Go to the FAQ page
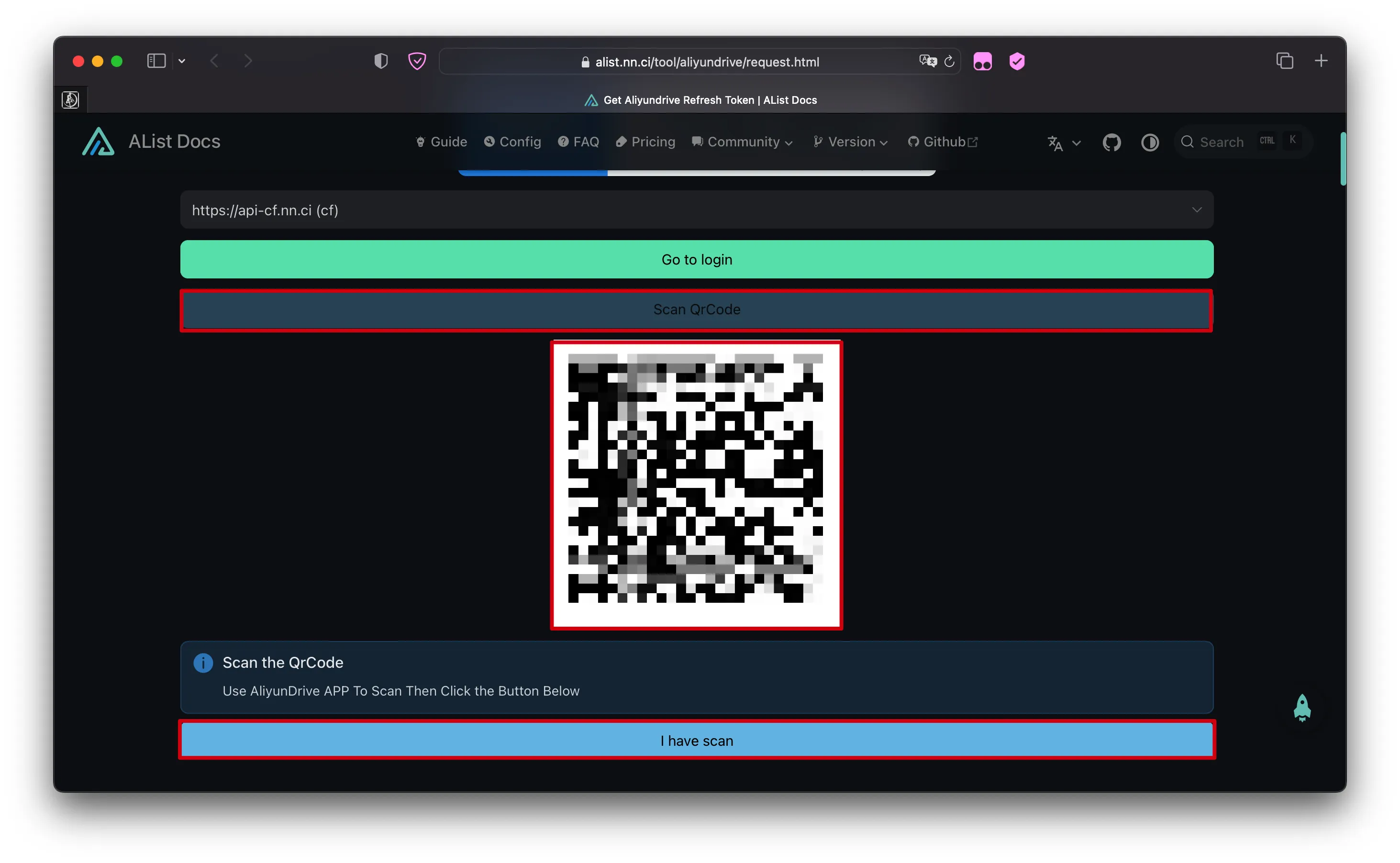The image size is (1400, 863). pos(578,142)
